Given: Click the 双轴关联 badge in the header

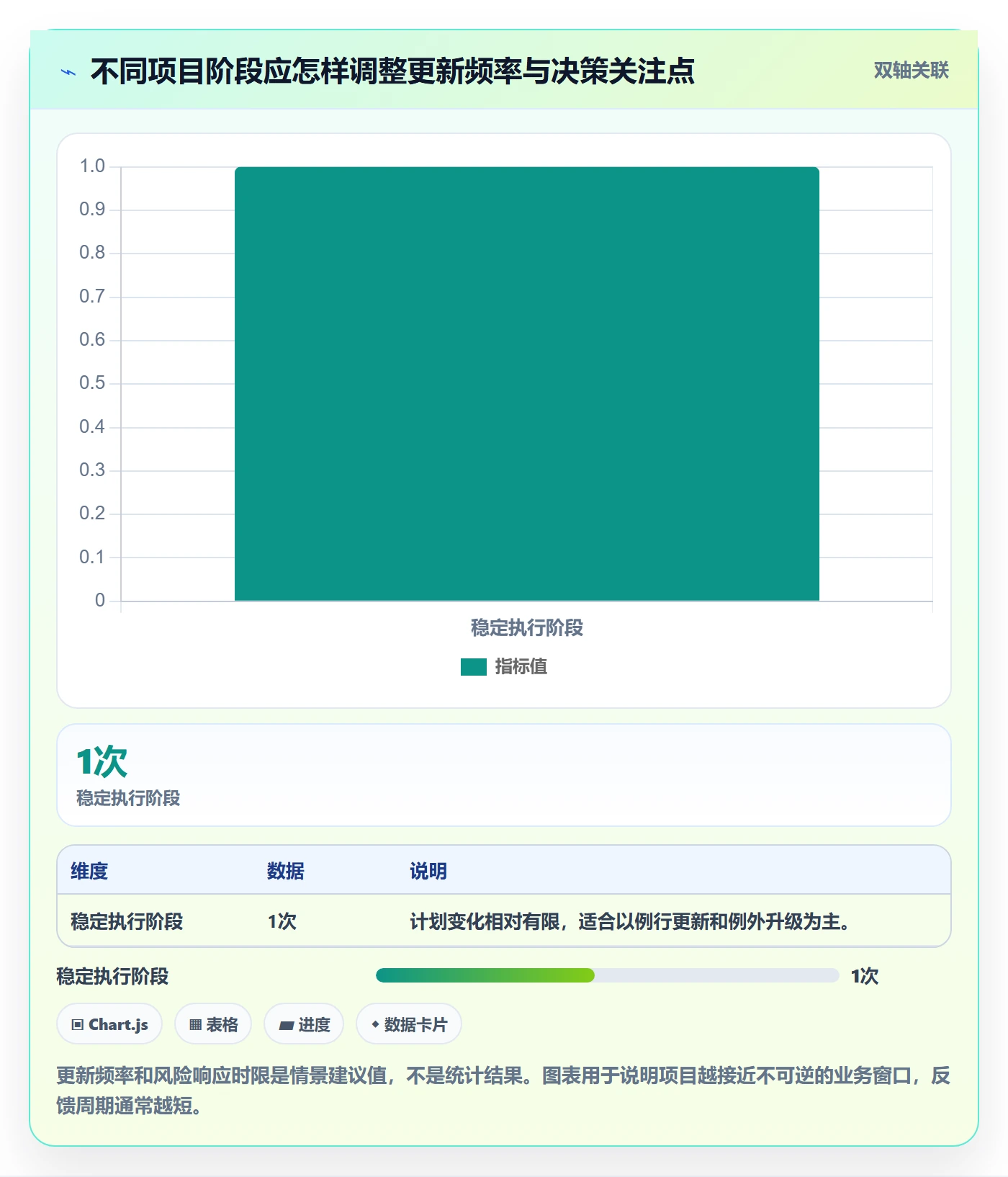Looking at the screenshot, I should 911,70.
